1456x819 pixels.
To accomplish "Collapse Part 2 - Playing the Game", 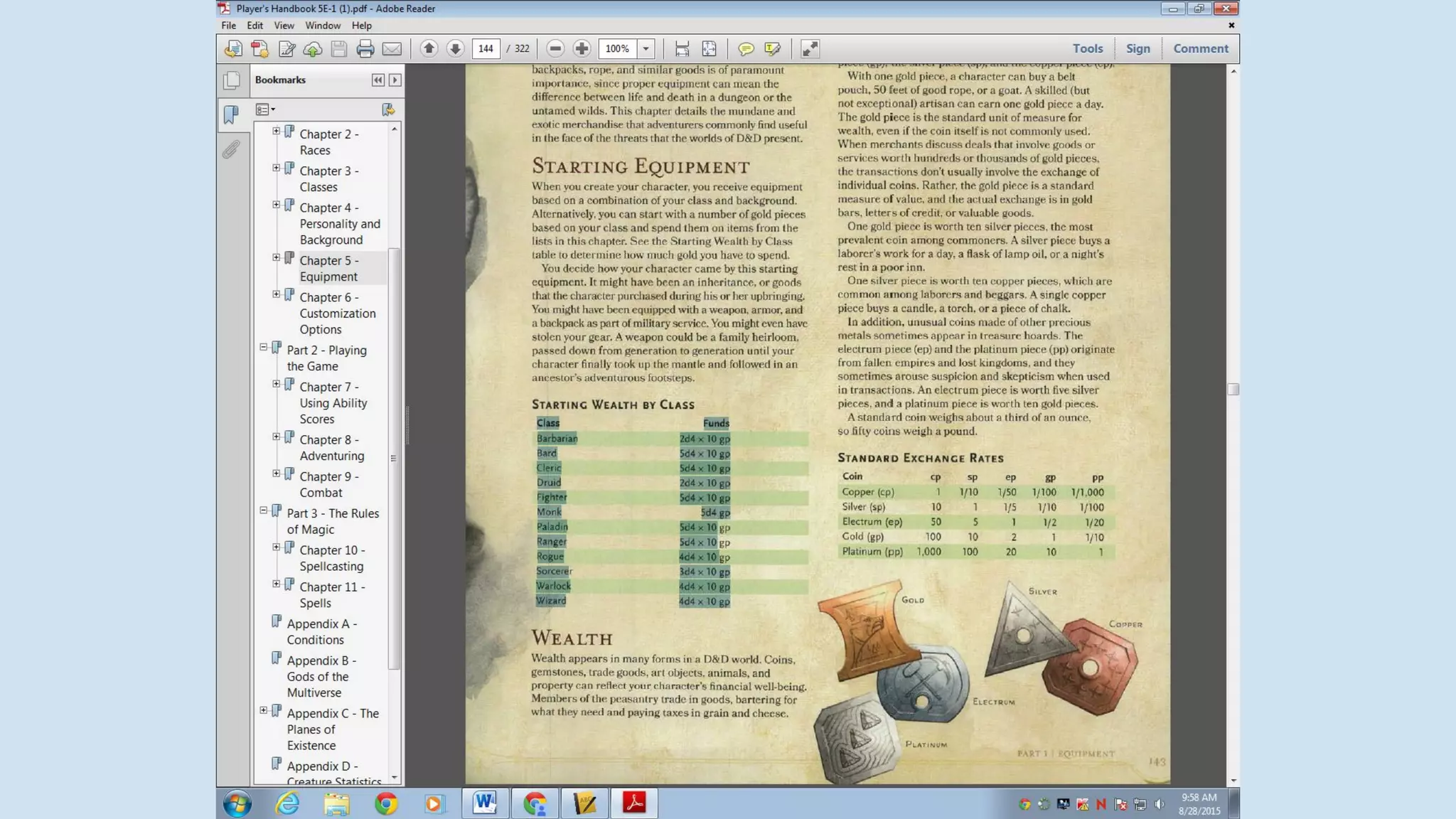I will (264, 348).
